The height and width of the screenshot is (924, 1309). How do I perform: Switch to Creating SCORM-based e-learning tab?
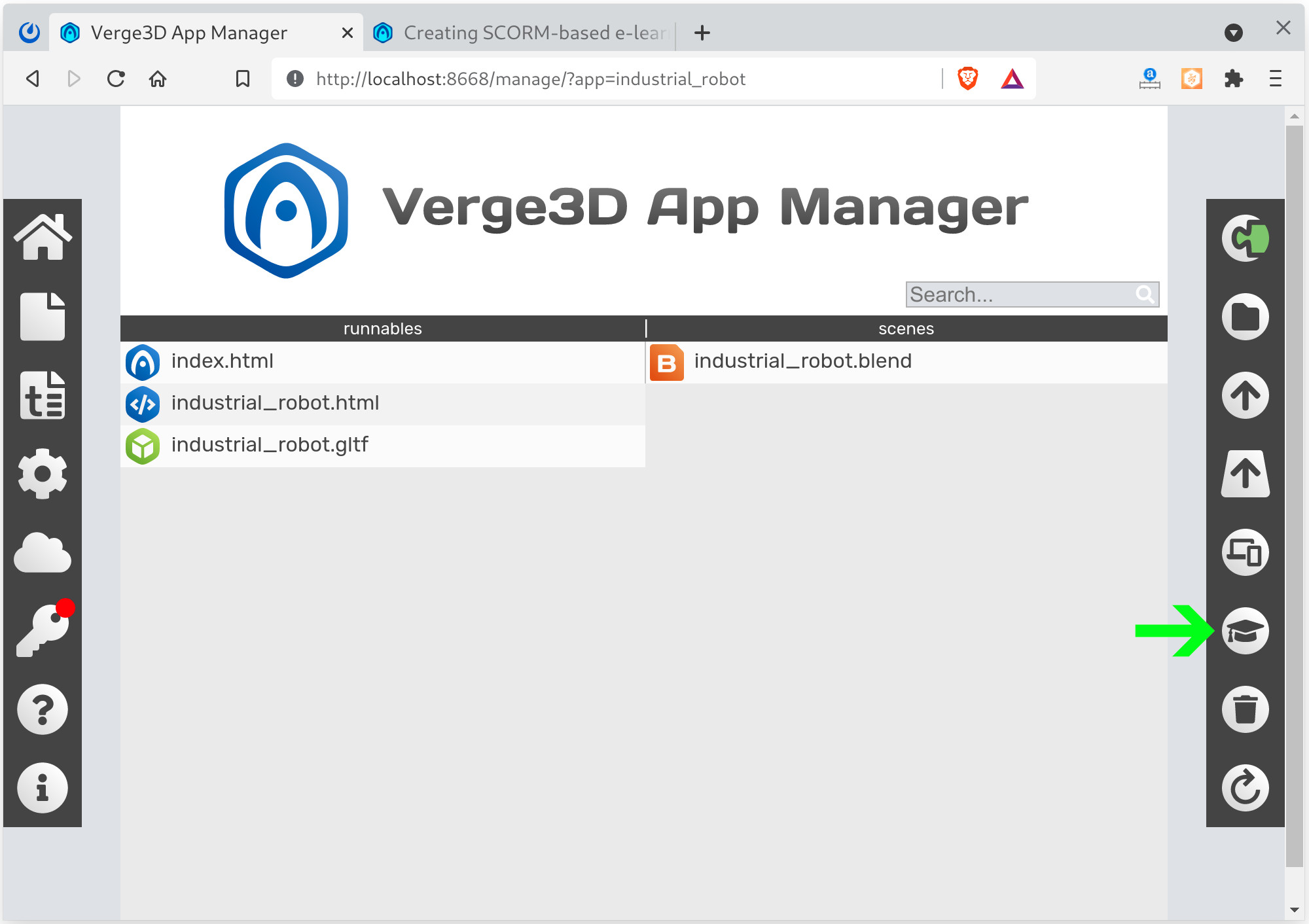point(520,33)
